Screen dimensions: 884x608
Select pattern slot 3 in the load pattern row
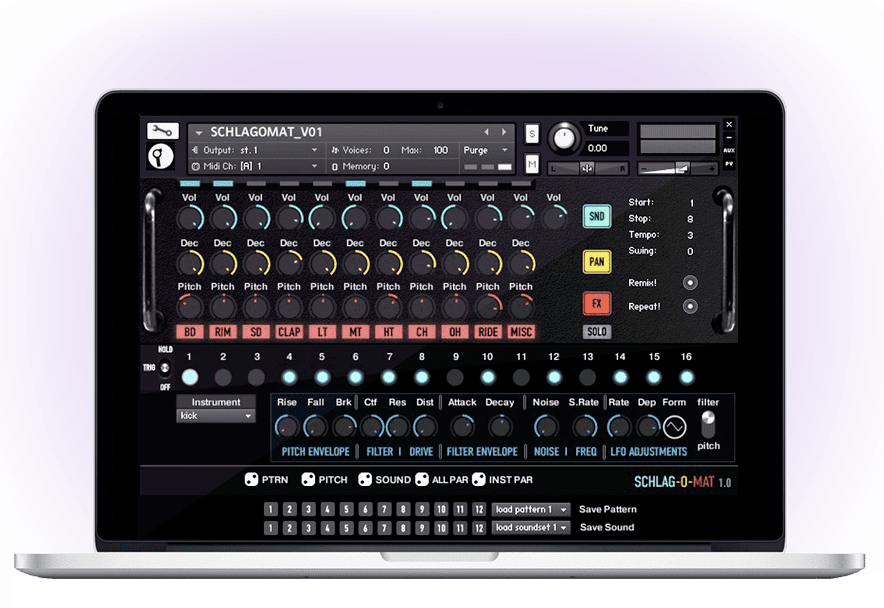tap(307, 509)
